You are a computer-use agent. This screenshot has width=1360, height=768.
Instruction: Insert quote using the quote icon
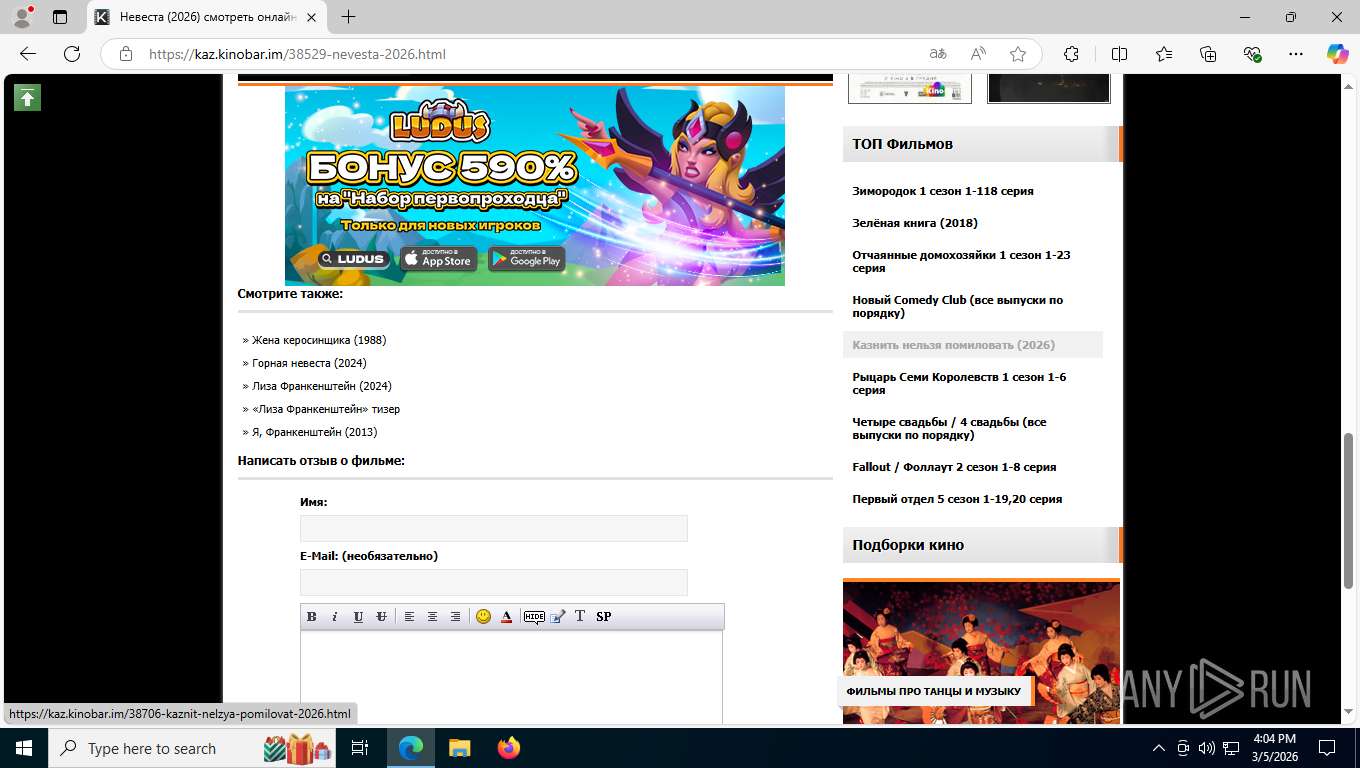point(557,617)
